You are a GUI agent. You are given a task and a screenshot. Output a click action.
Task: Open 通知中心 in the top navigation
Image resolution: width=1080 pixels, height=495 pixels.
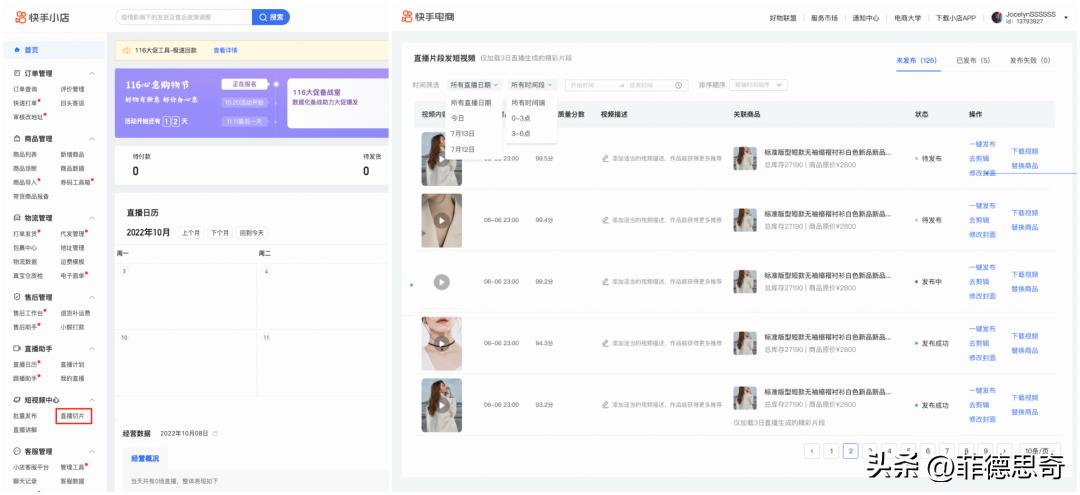[866, 18]
